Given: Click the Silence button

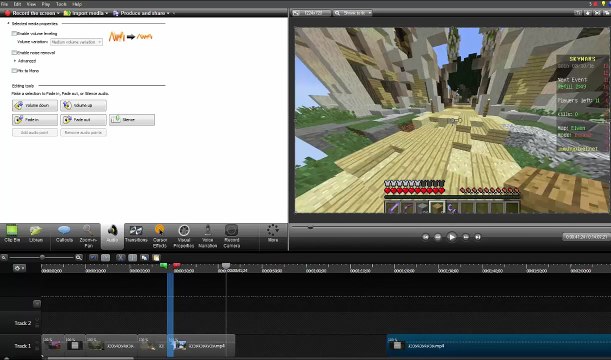Looking at the screenshot, I should click(132, 120).
